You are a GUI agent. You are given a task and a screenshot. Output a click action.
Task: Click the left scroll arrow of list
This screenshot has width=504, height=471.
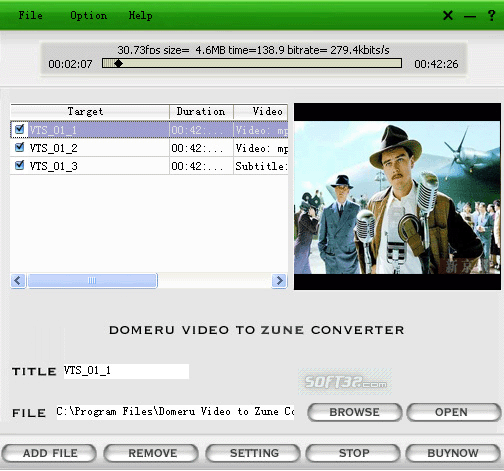18,281
